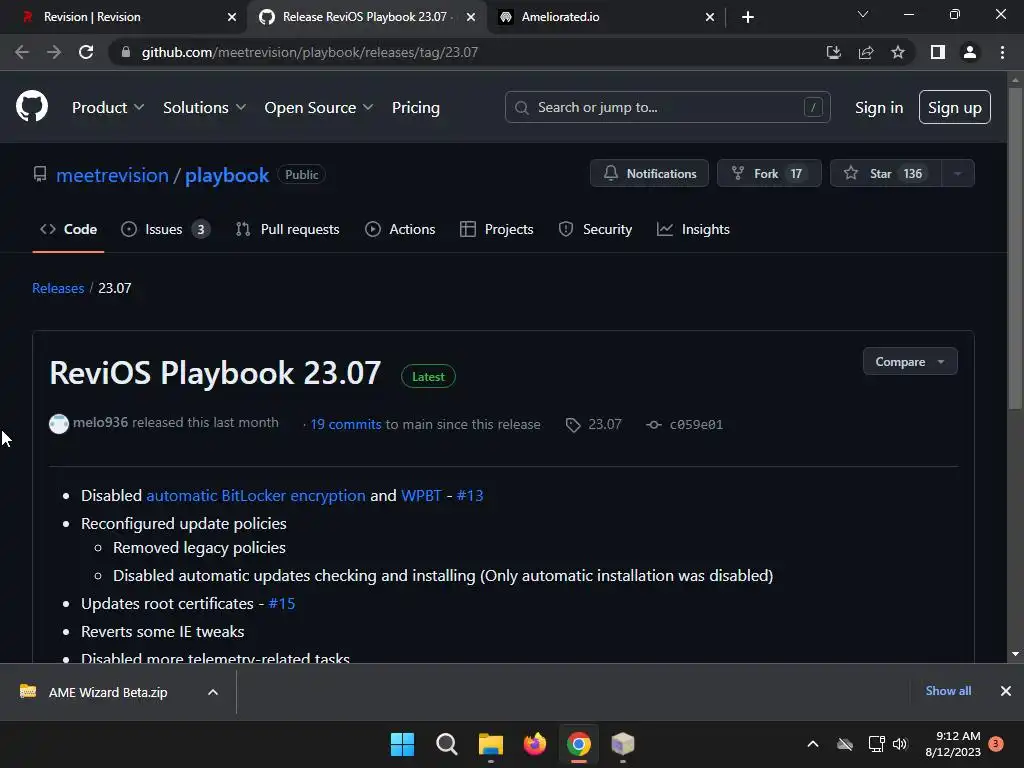Click the GitHub logo icon

click(32, 106)
